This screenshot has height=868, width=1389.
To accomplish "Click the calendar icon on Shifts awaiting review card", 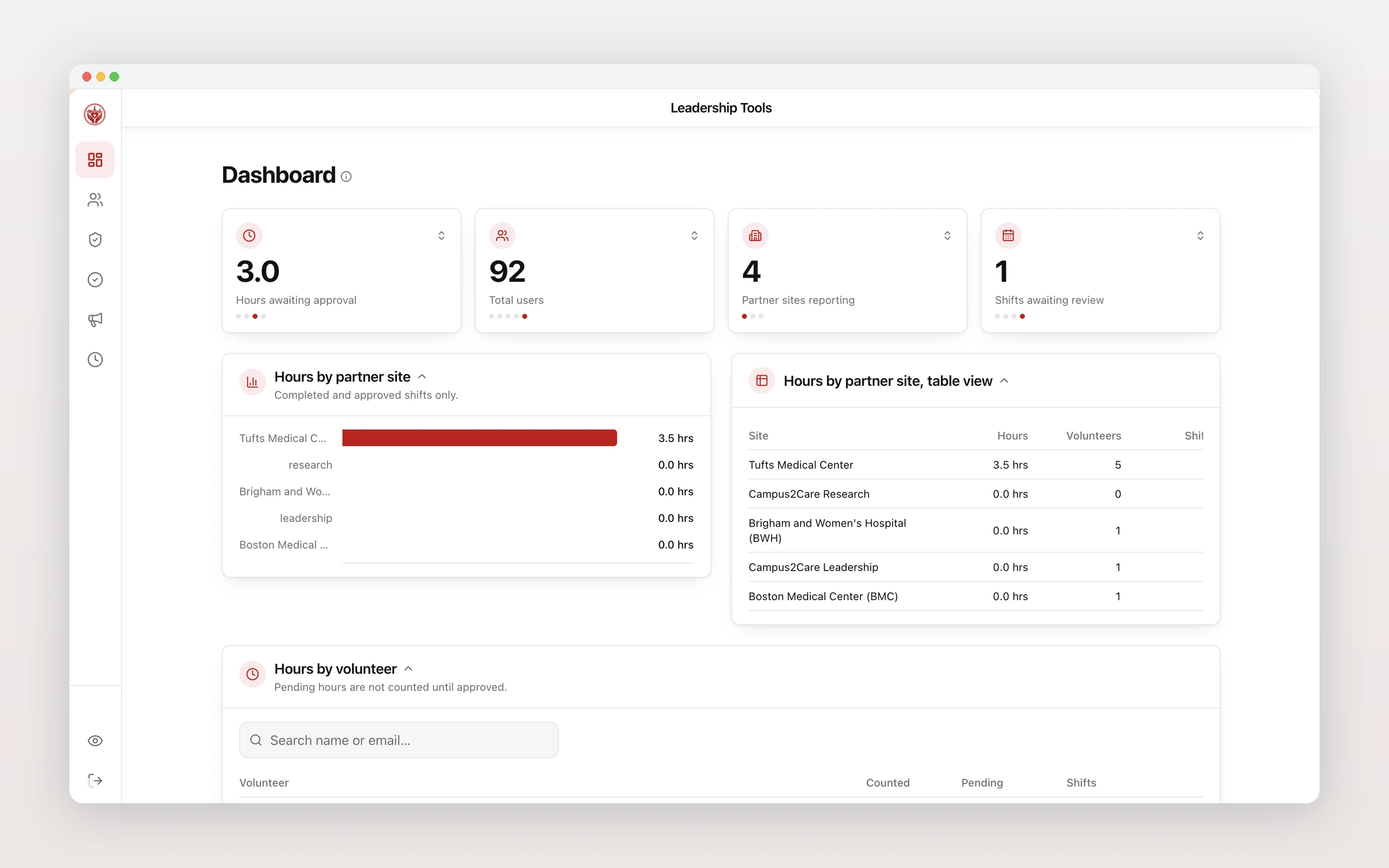I will (1008, 236).
